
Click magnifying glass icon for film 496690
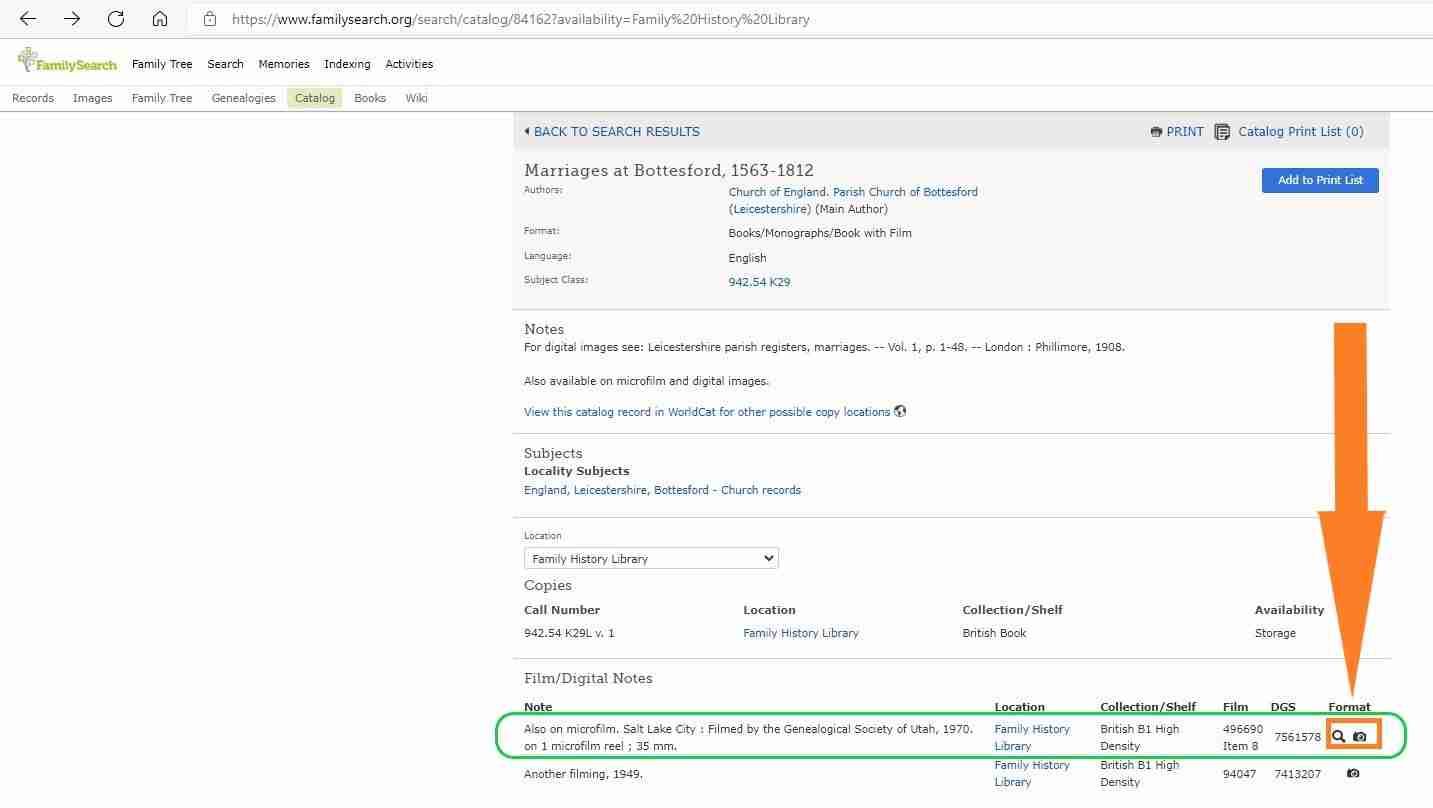(1339, 736)
